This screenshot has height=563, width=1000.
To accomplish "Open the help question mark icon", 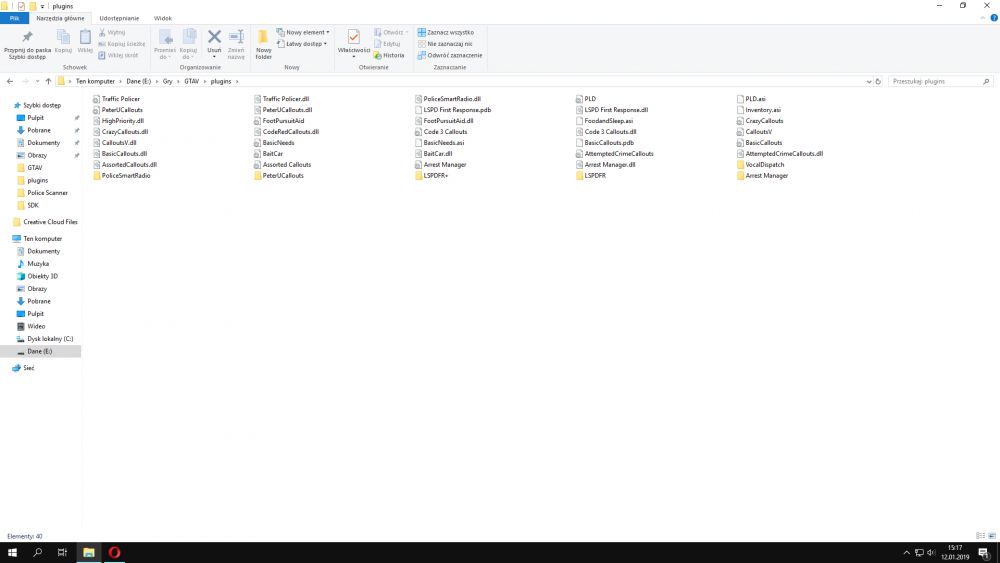I will (x=994, y=18).
